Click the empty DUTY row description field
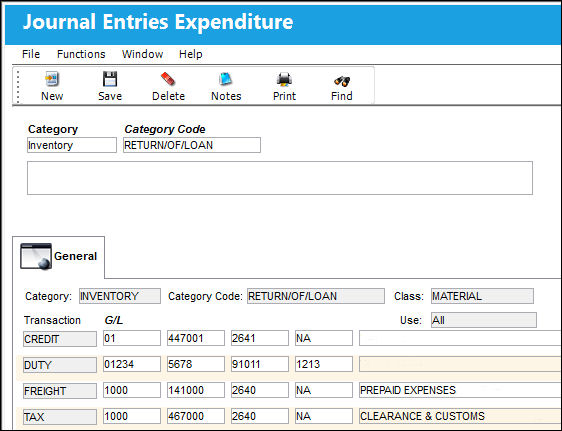 [460, 364]
